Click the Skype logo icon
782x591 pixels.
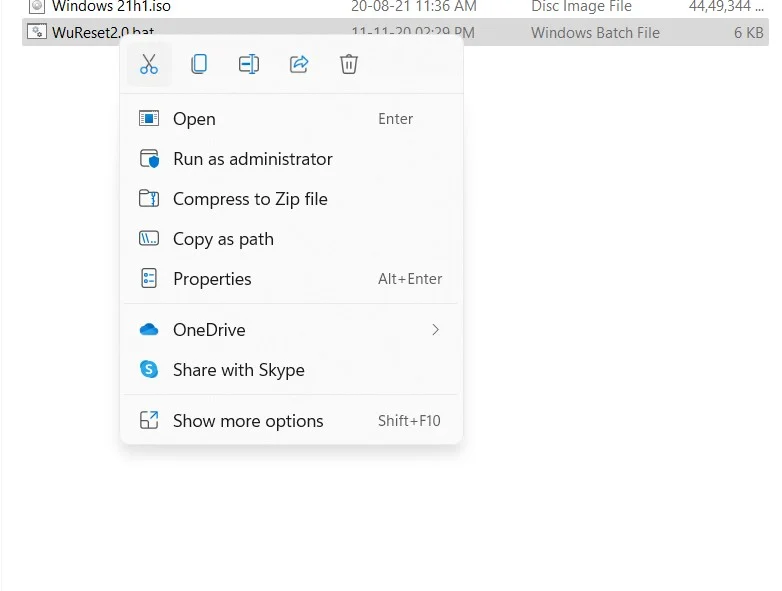[149, 370]
